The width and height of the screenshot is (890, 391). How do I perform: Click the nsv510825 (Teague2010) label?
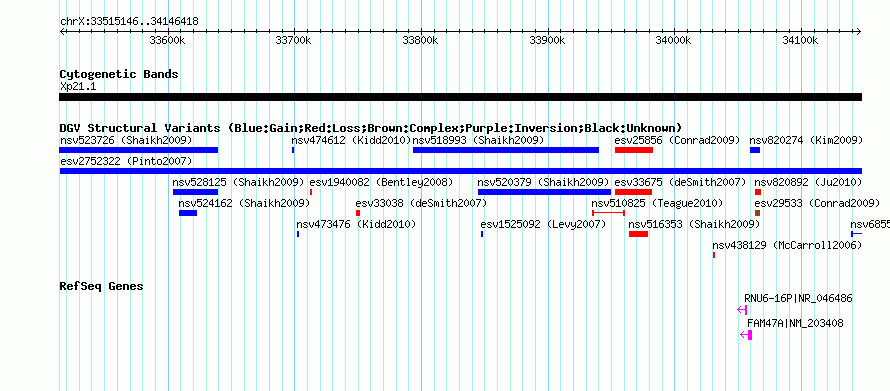(657, 203)
